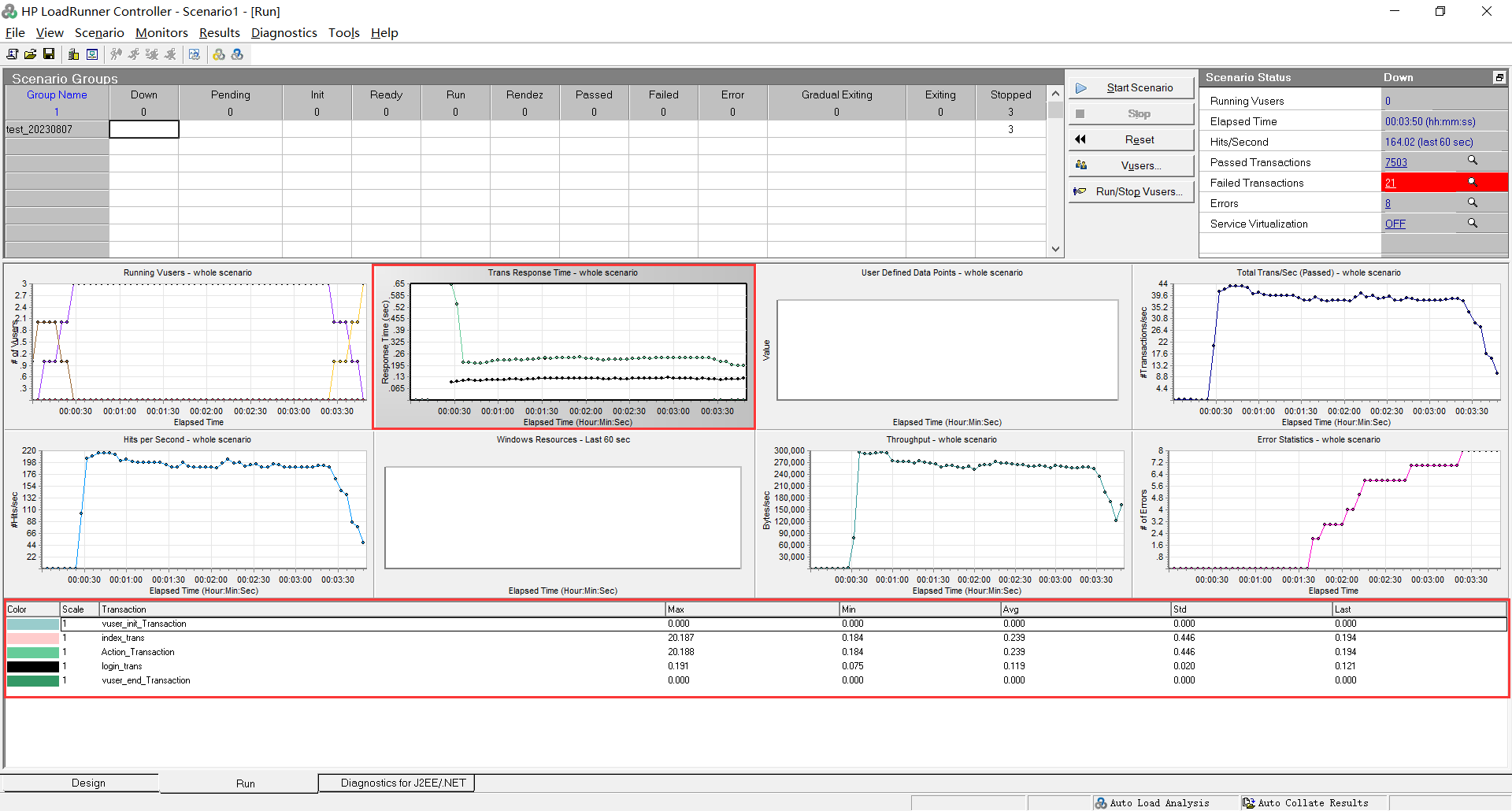Open the Errors count 8 link
Screen dimensions: 1512x811
[x=1388, y=203]
